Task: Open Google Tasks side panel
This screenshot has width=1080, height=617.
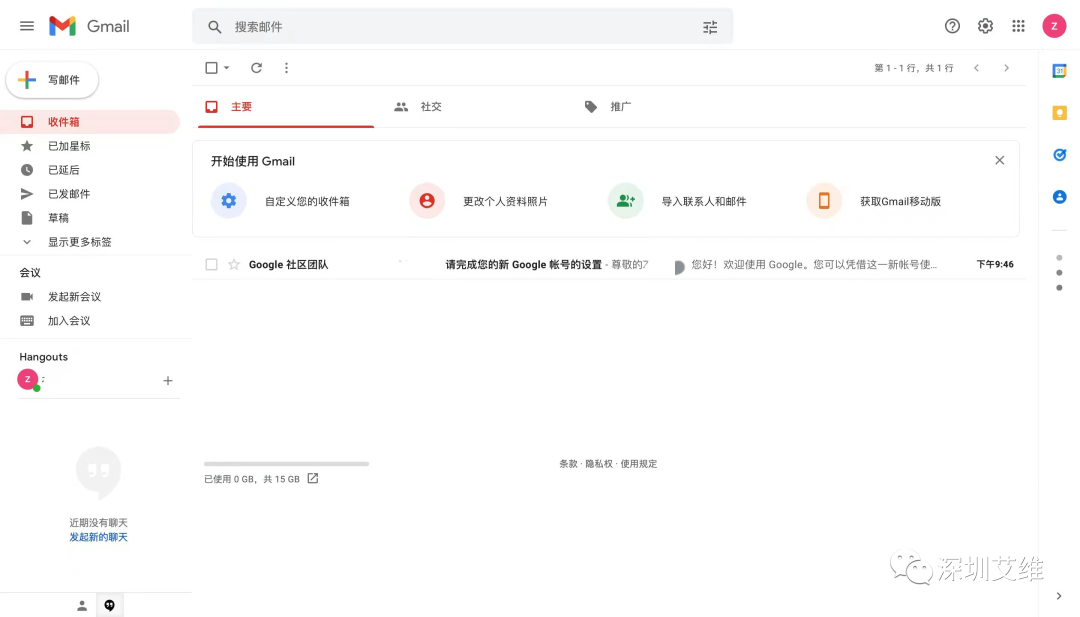Action: (1059, 155)
